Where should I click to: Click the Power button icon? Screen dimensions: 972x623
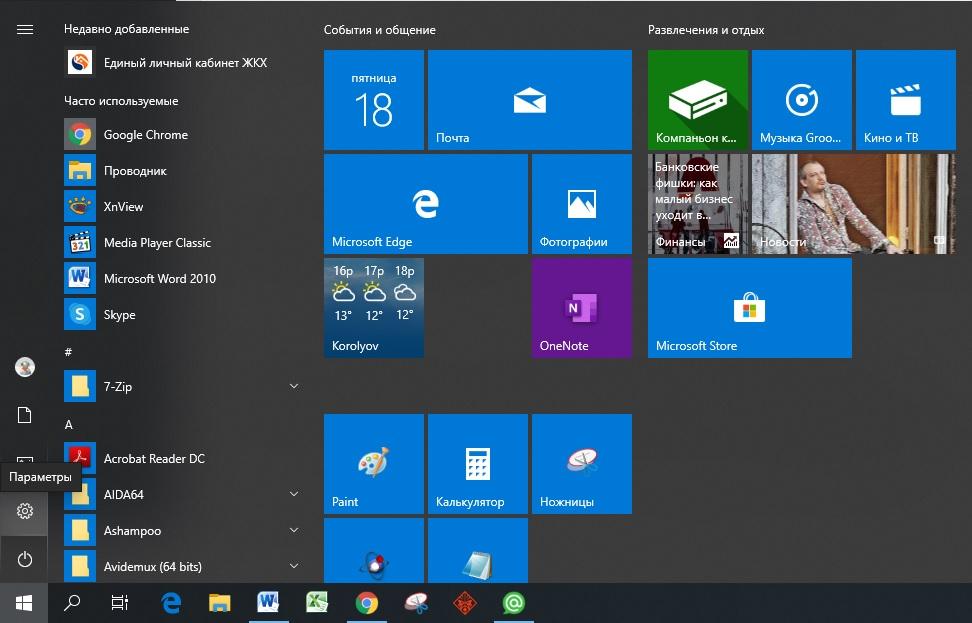pyautogui.click(x=24, y=559)
